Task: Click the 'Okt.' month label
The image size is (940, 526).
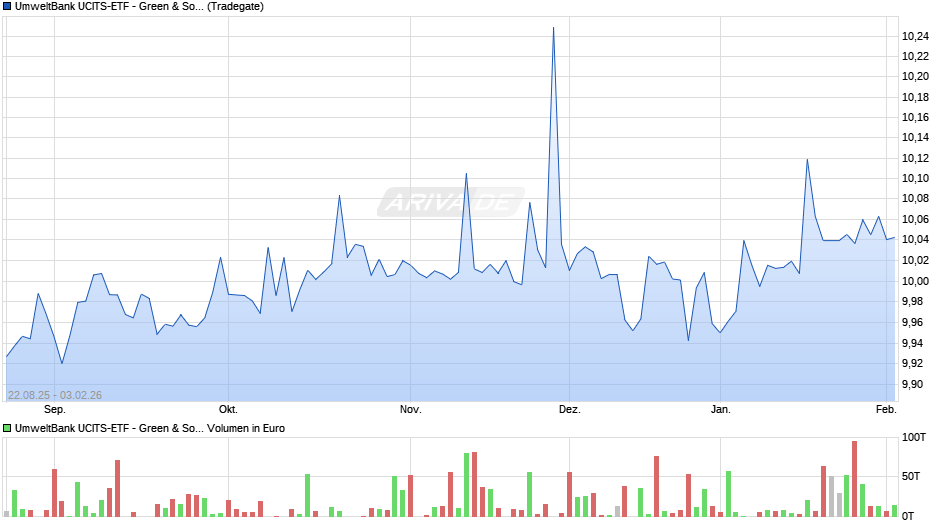Action: 228,410
